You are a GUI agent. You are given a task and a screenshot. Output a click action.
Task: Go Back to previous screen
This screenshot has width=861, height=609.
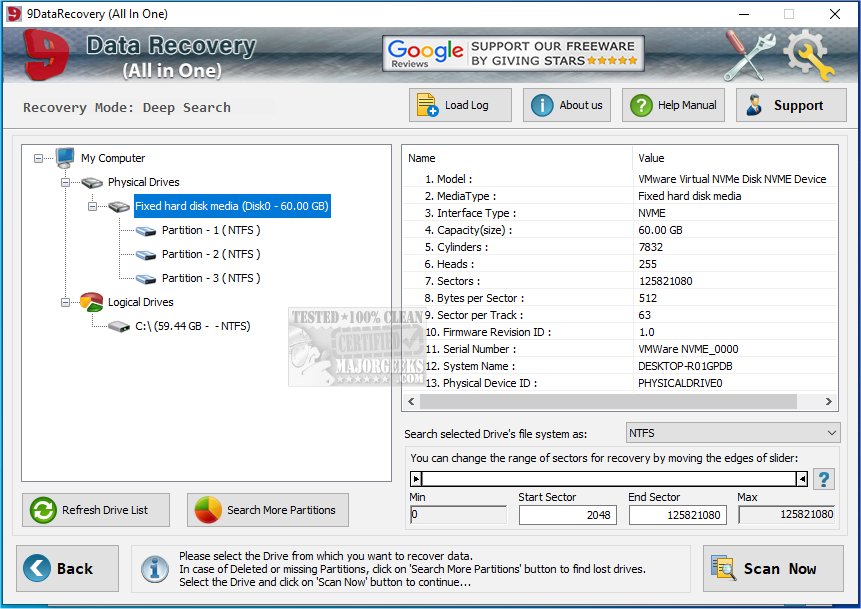click(67, 568)
